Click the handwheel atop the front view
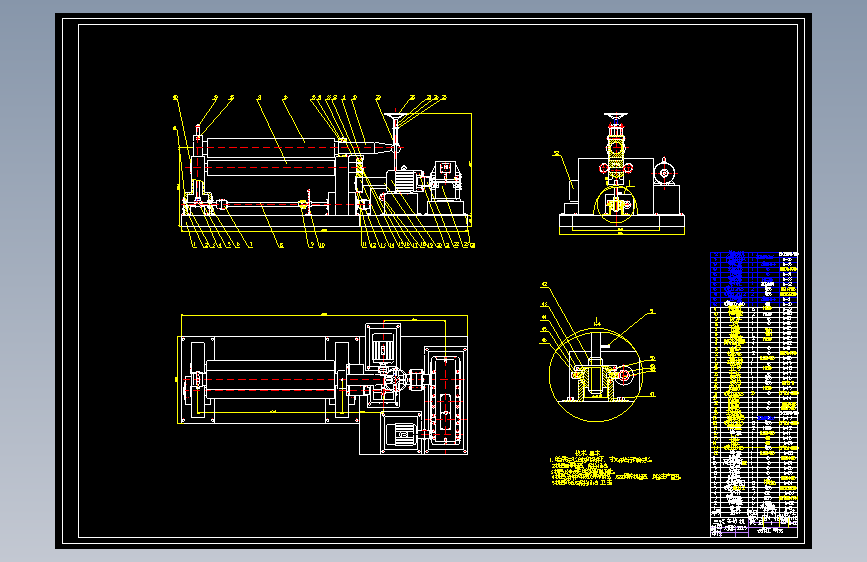867x562 pixels. pyautogui.click(x=395, y=117)
